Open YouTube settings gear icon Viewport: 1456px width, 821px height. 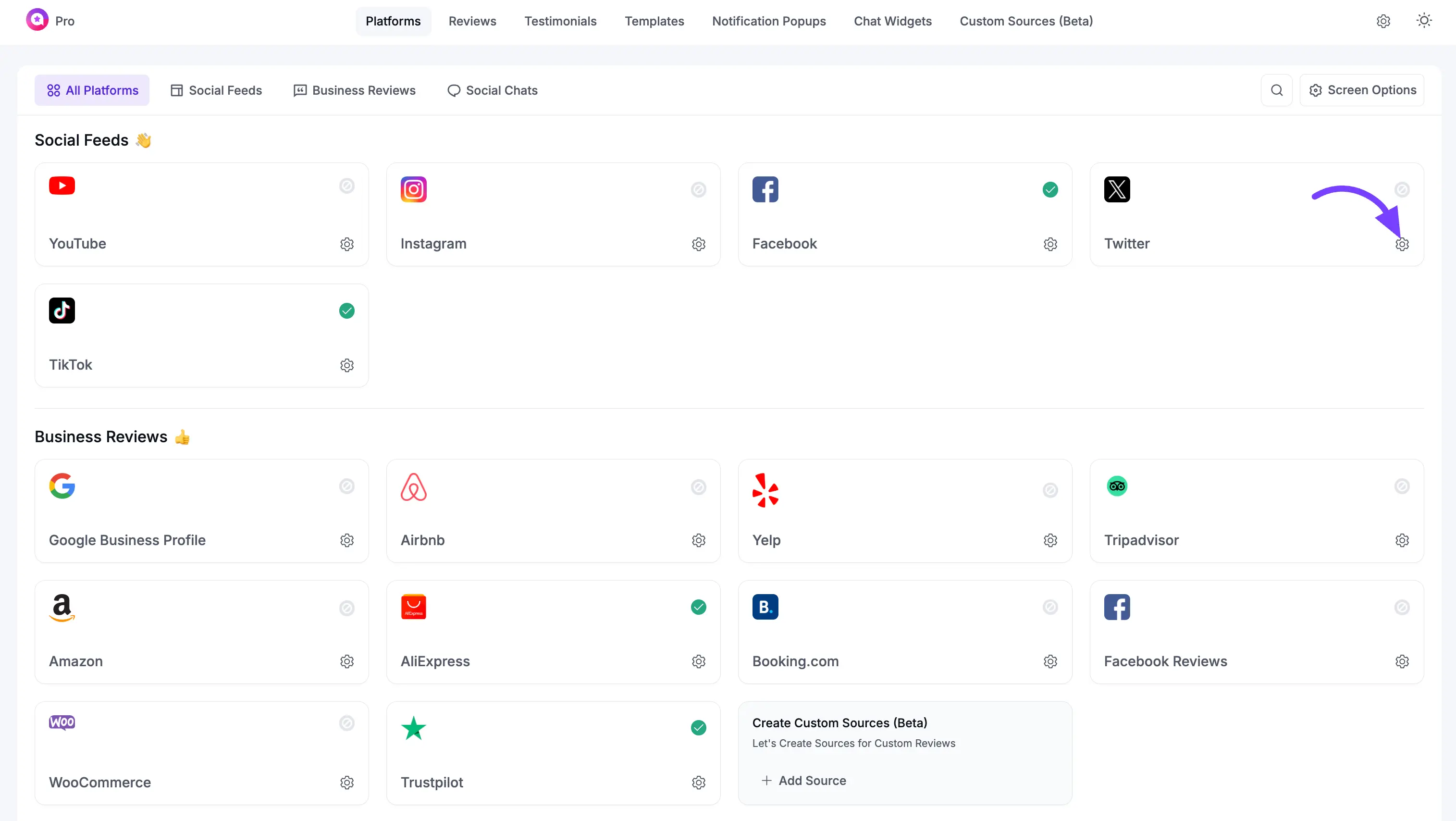(346, 244)
